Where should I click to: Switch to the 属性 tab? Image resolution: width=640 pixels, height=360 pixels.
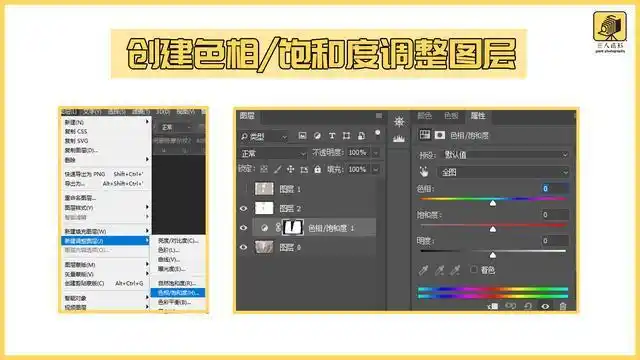(x=478, y=116)
